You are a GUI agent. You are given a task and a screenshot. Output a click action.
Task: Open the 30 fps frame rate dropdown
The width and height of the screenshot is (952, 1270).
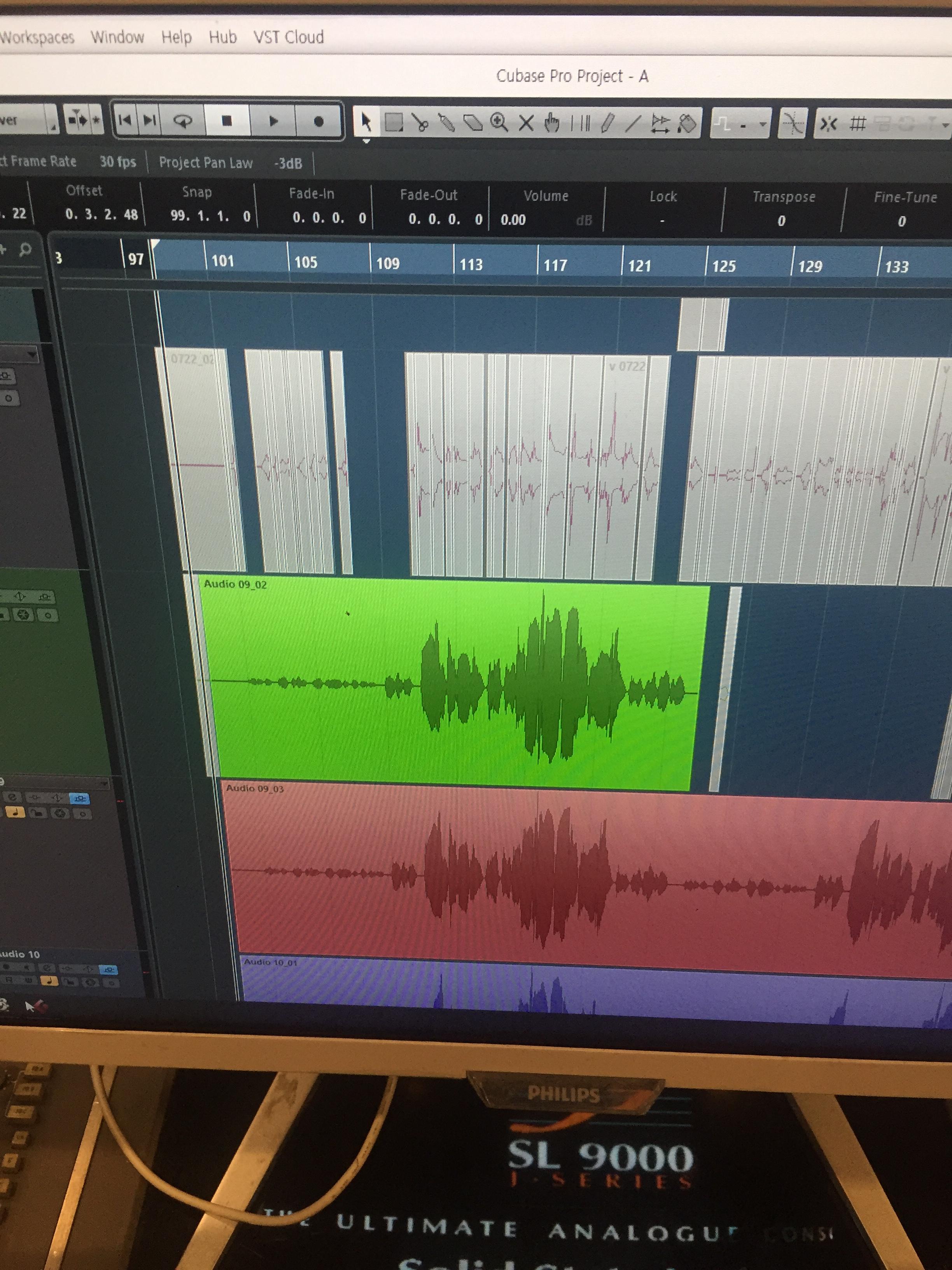tap(117, 162)
